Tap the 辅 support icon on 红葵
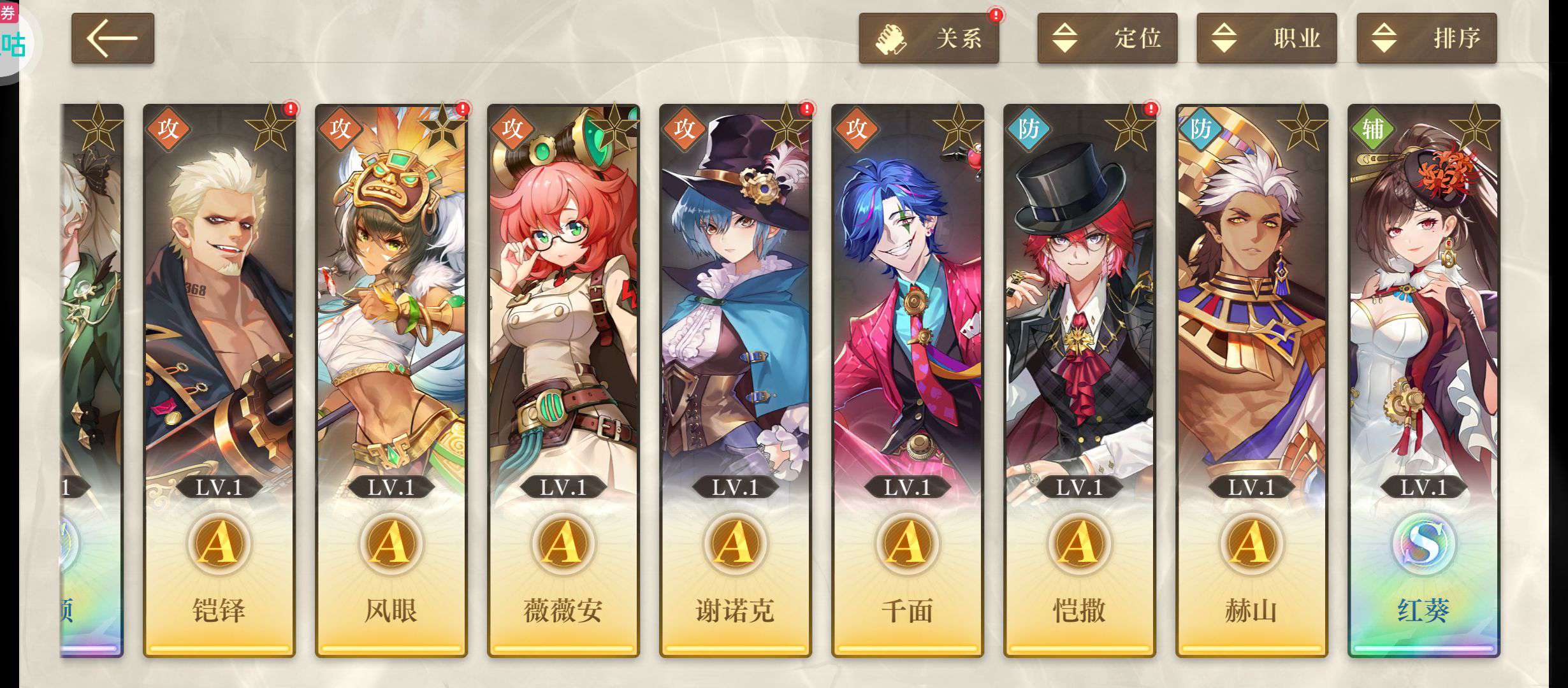Screen dimensions: 1568x688 tap(1373, 129)
